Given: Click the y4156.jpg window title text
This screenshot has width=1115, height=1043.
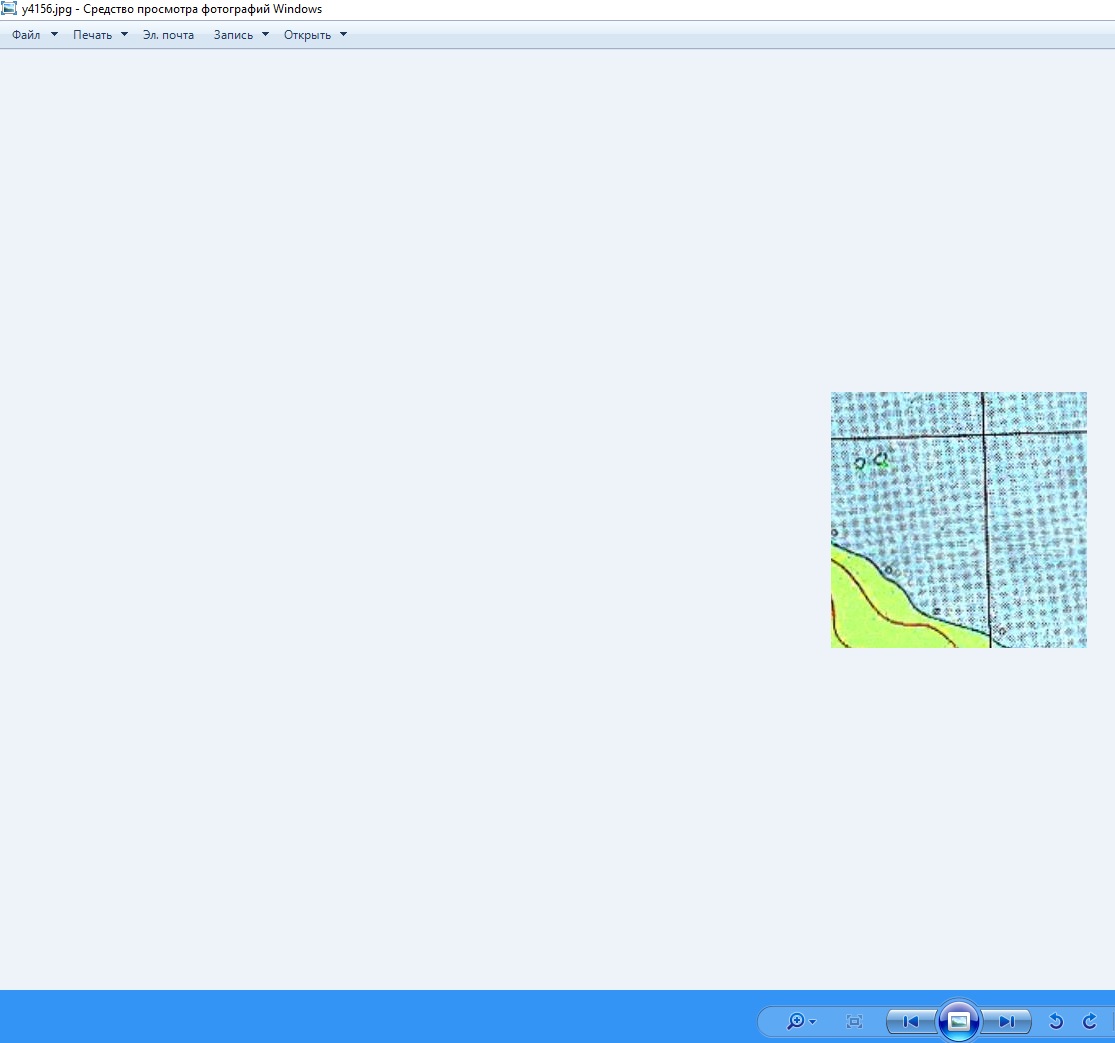Looking at the screenshot, I should pos(172,9).
